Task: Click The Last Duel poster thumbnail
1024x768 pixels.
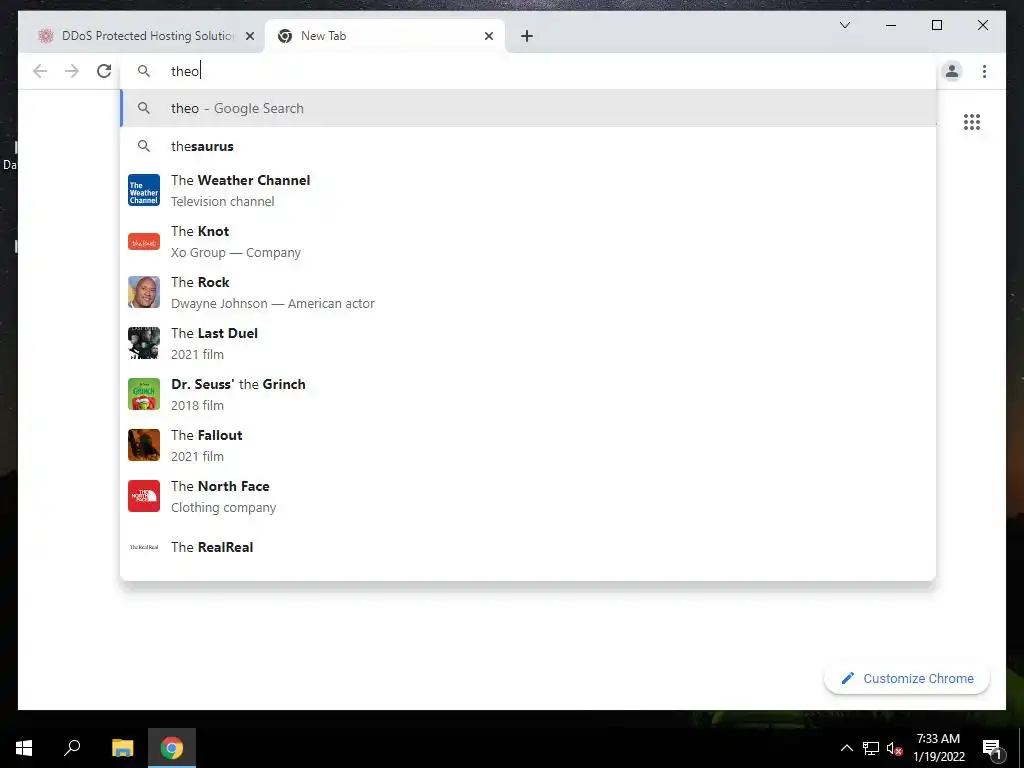Action: 144,343
